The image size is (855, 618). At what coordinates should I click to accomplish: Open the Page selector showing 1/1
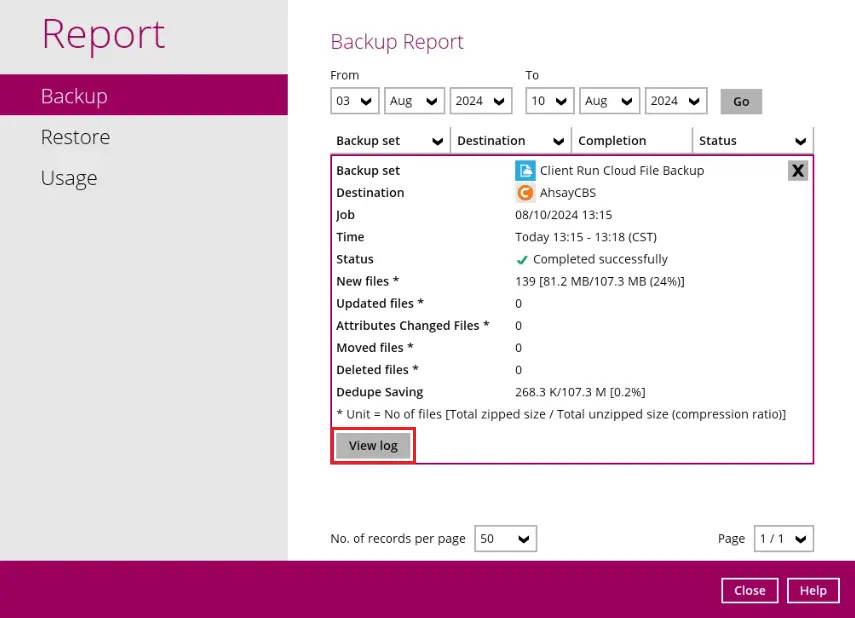click(x=783, y=538)
